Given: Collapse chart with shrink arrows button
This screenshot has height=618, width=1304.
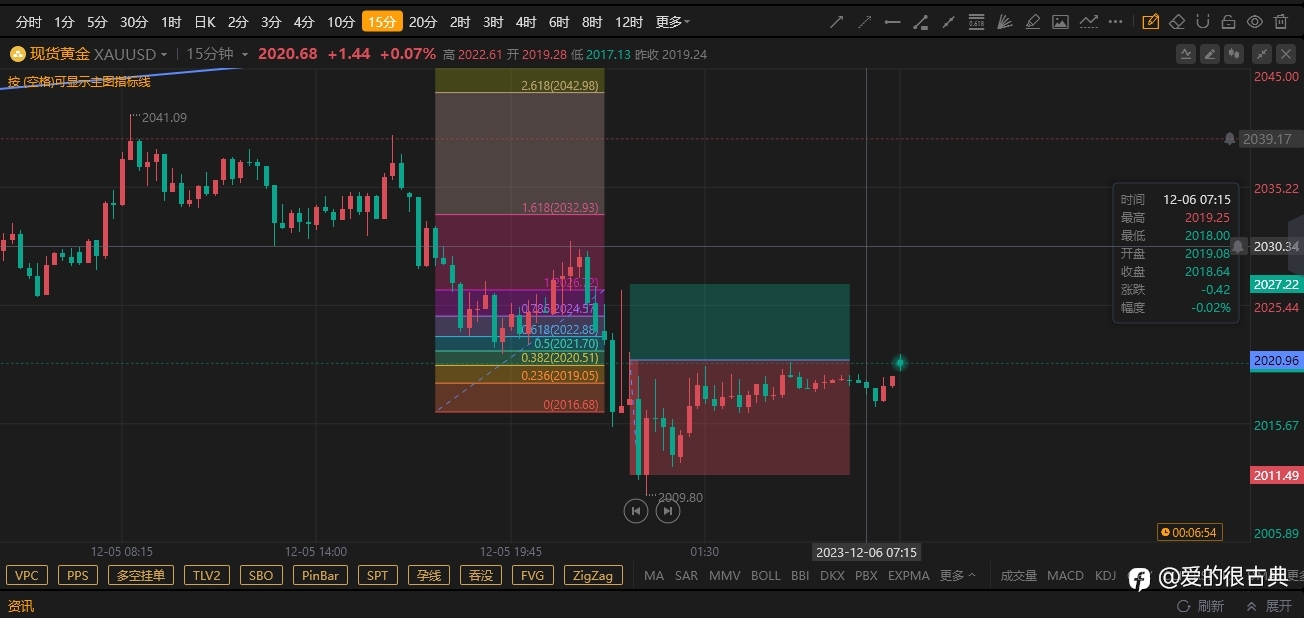Looking at the screenshot, I should 1262,54.
